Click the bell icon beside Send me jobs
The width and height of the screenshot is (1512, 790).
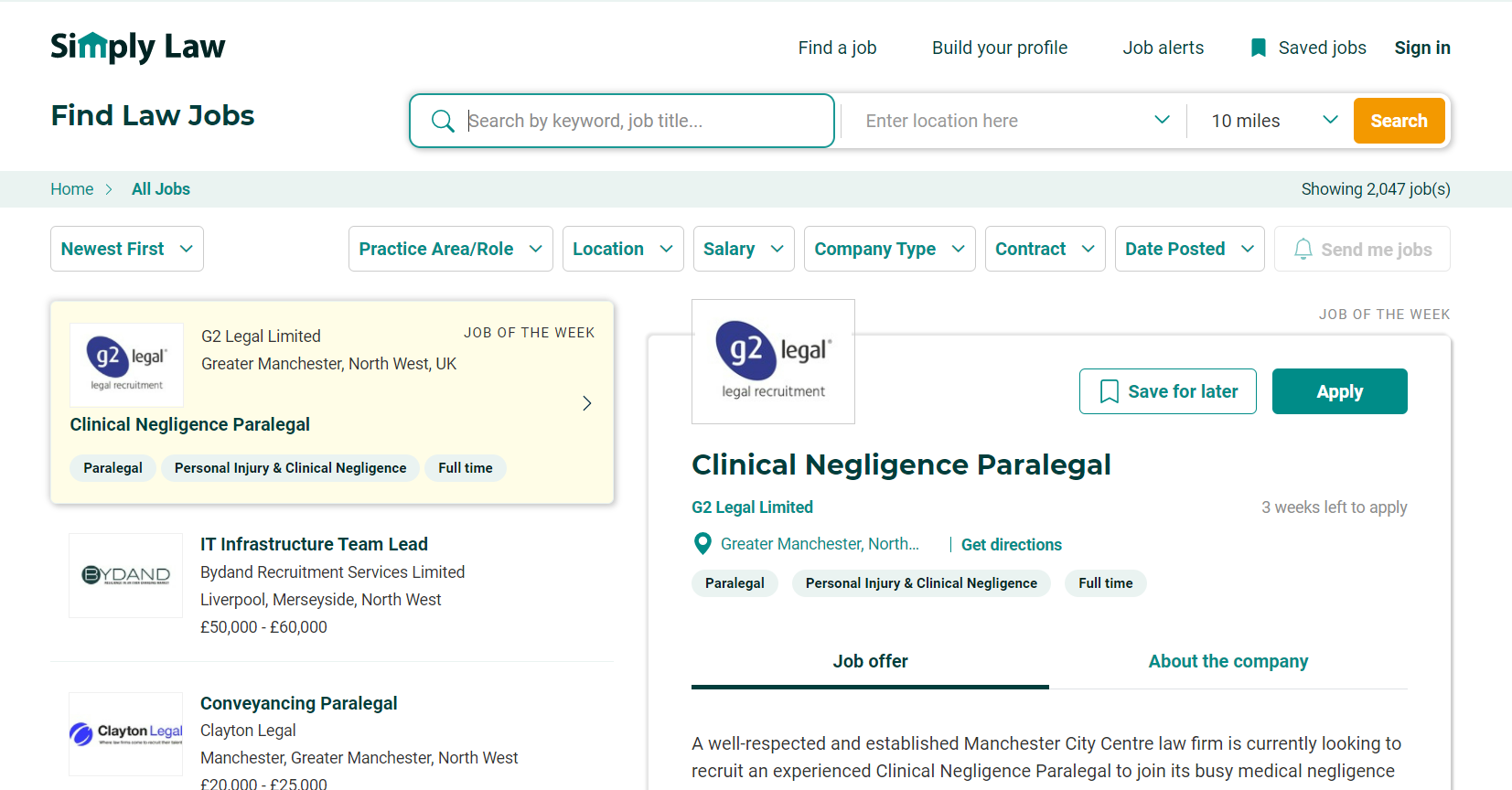tap(1303, 249)
